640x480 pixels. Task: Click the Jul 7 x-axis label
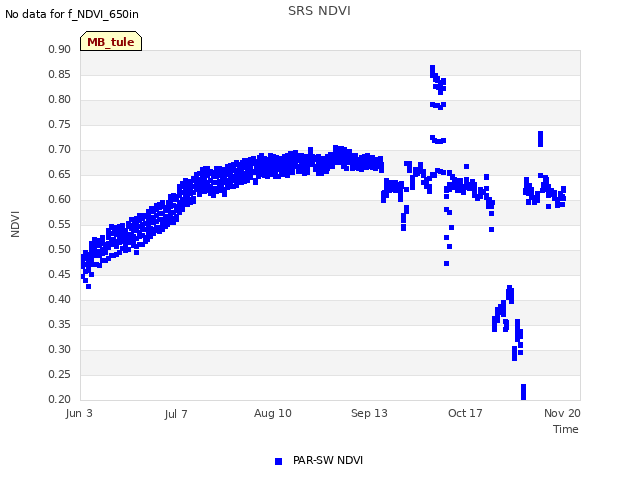pos(176,414)
